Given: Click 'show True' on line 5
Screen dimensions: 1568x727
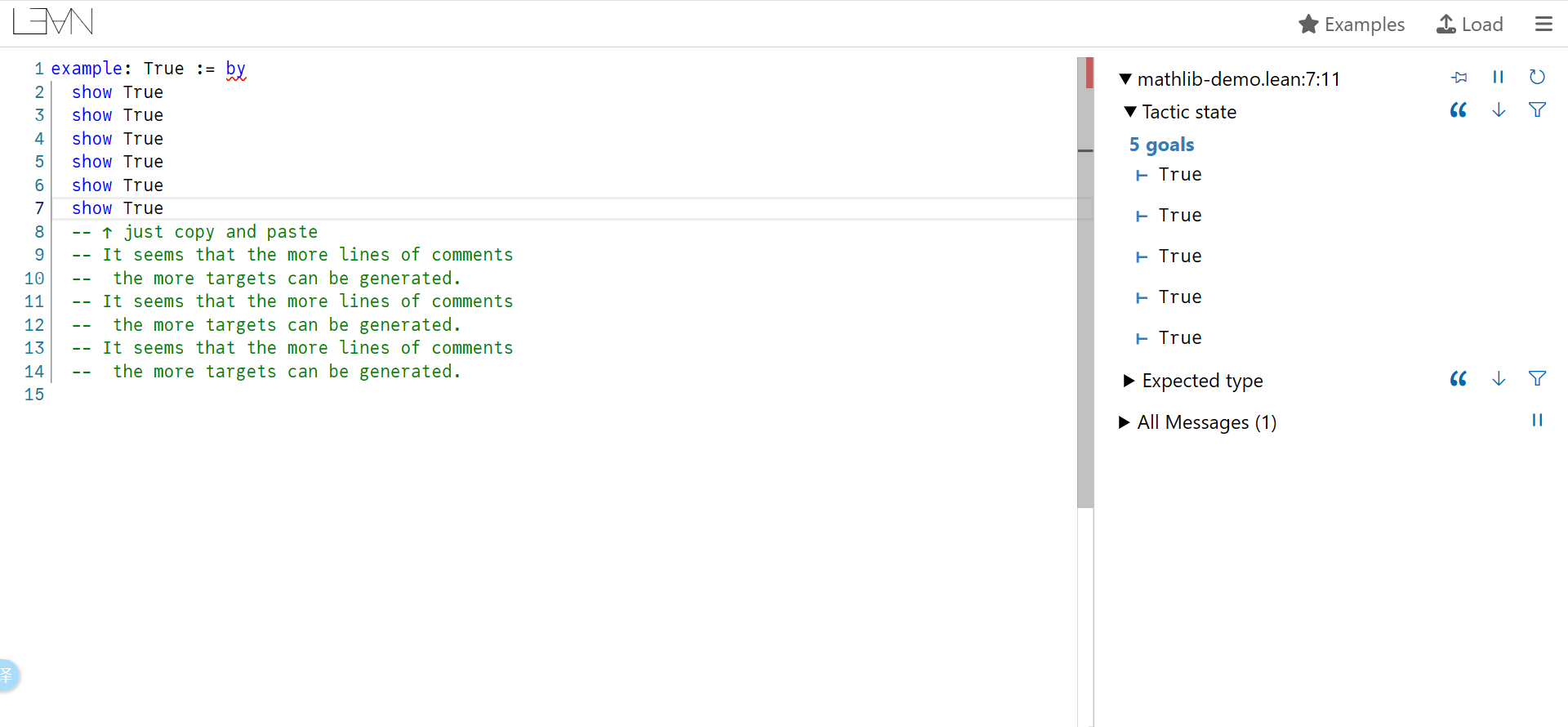Looking at the screenshot, I should click(x=118, y=162).
